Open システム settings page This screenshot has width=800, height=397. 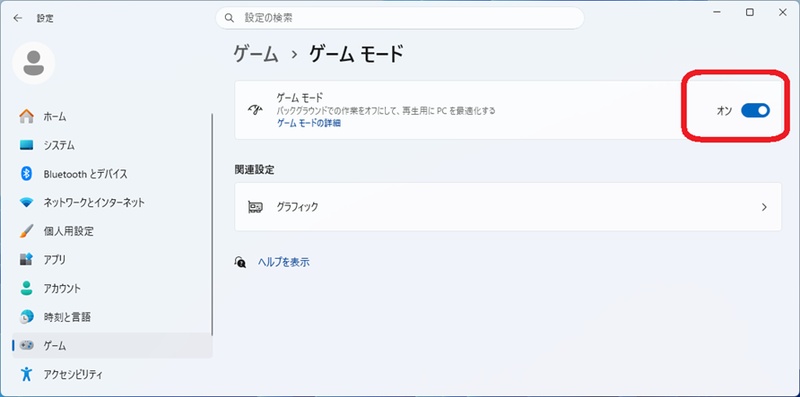point(112,145)
